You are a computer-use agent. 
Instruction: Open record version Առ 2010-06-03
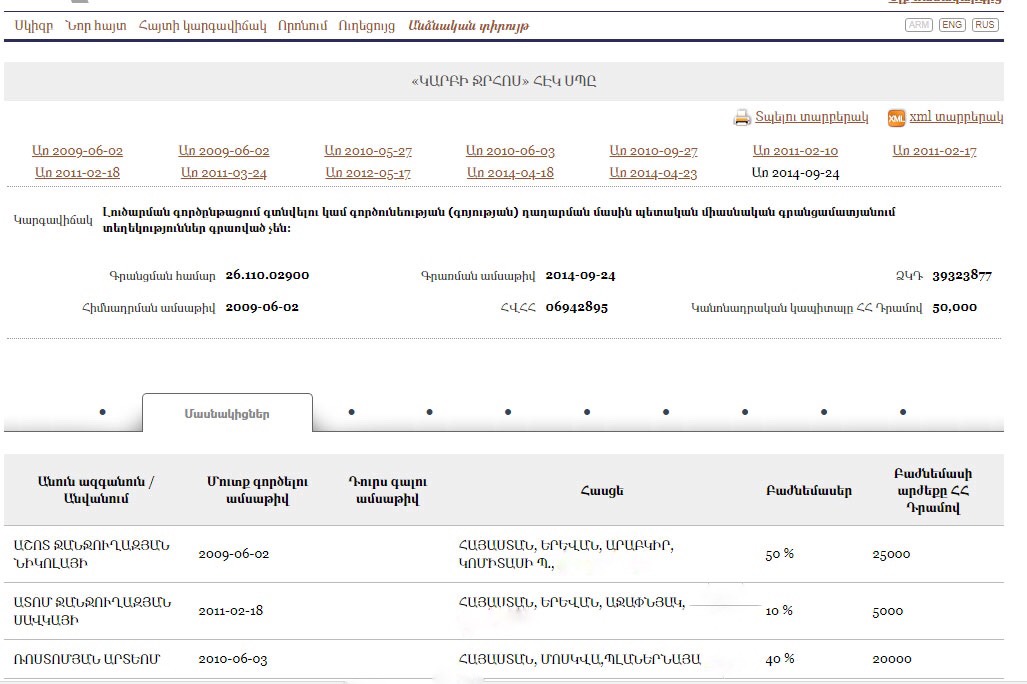[x=510, y=151]
